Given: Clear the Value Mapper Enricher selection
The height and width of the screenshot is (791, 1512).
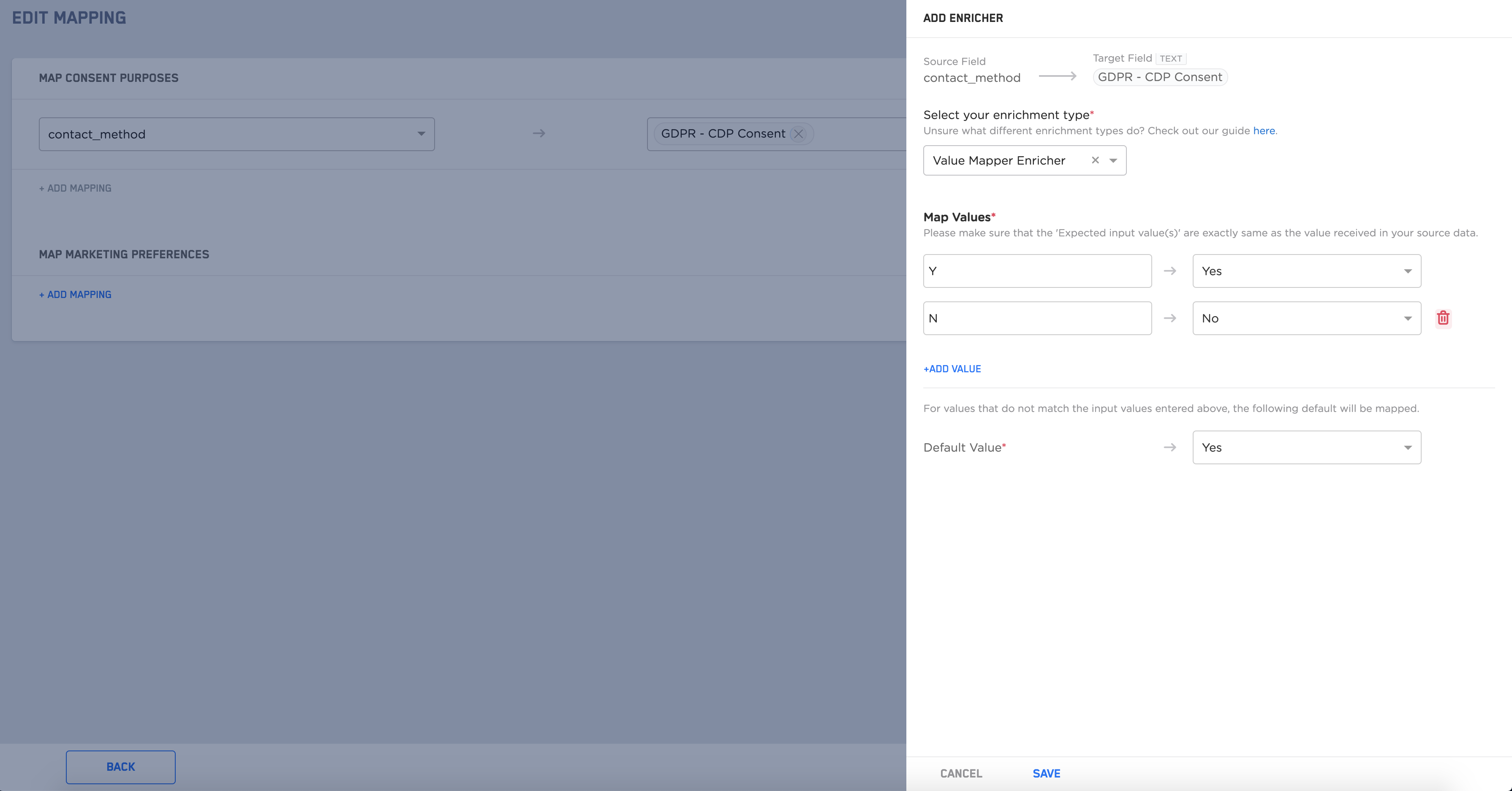Looking at the screenshot, I should 1095,160.
